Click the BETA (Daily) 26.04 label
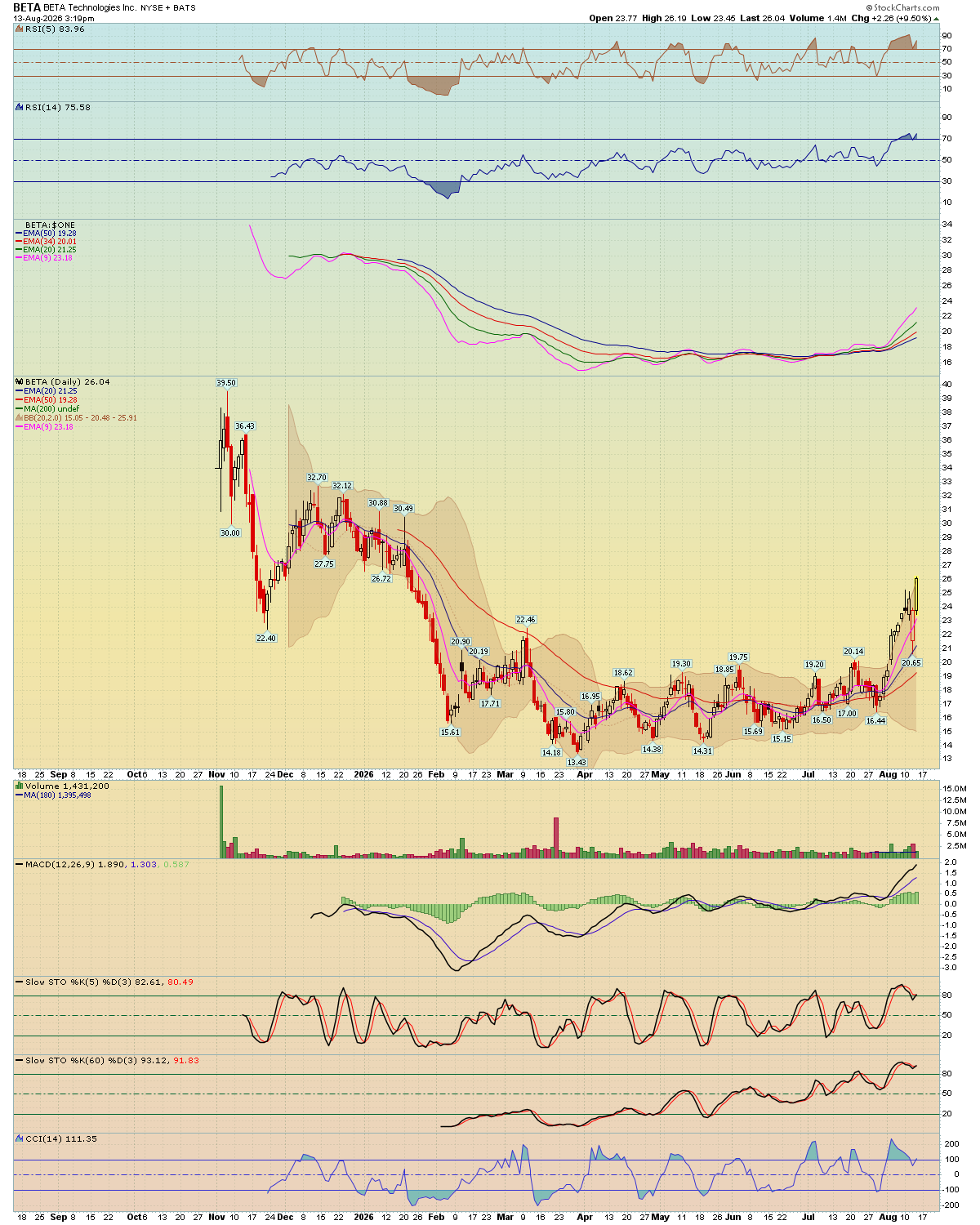Image resolution: width=980 pixels, height=1225 pixels. [x=67, y=381]
